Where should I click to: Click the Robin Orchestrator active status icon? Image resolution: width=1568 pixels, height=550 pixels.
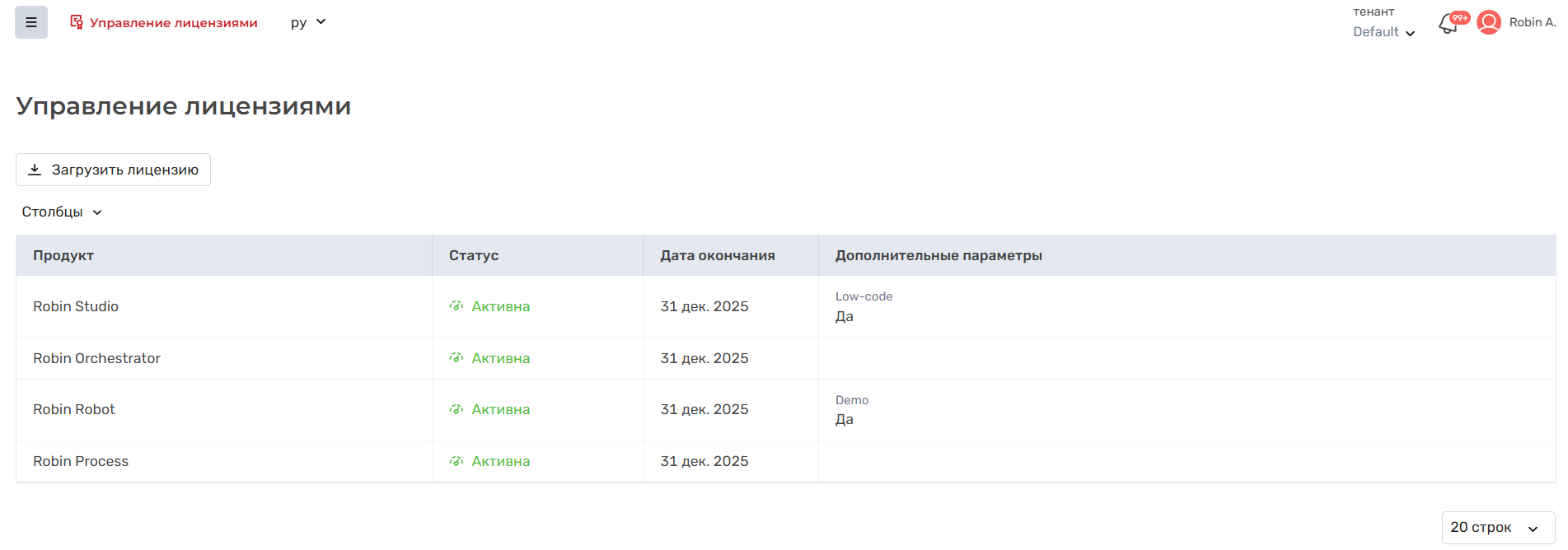pos(456,358)
